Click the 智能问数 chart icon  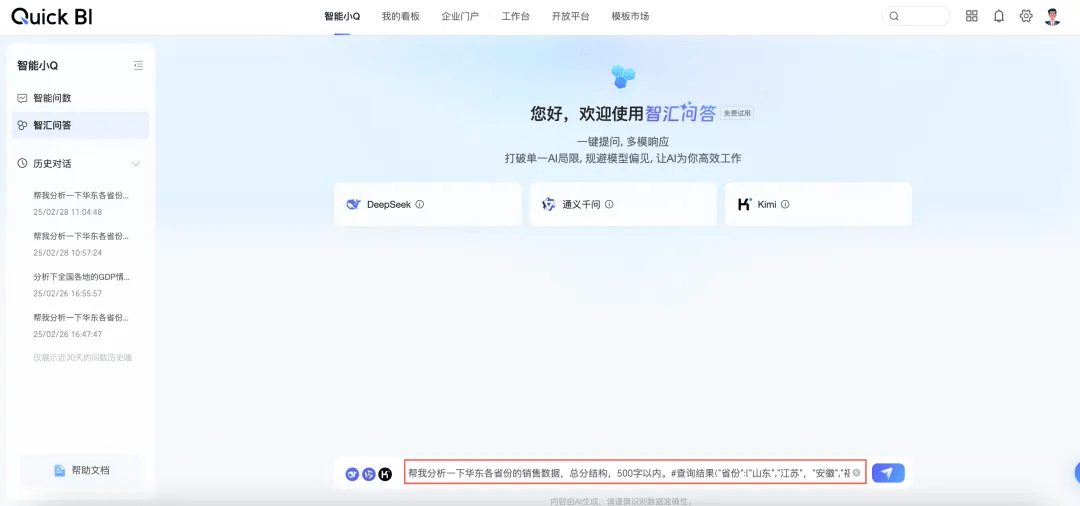coord(23,98)
